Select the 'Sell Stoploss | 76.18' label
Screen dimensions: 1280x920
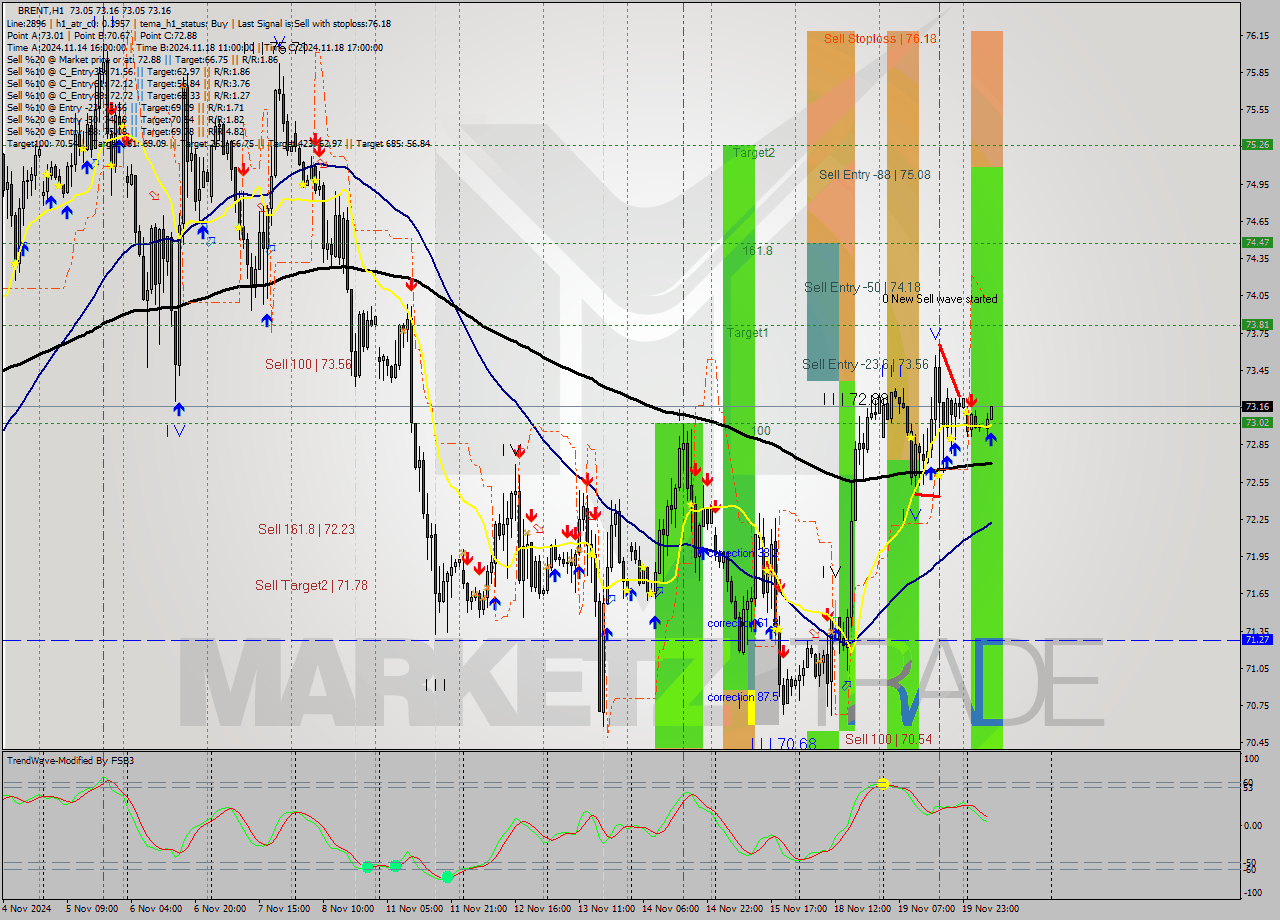[880, 38]
